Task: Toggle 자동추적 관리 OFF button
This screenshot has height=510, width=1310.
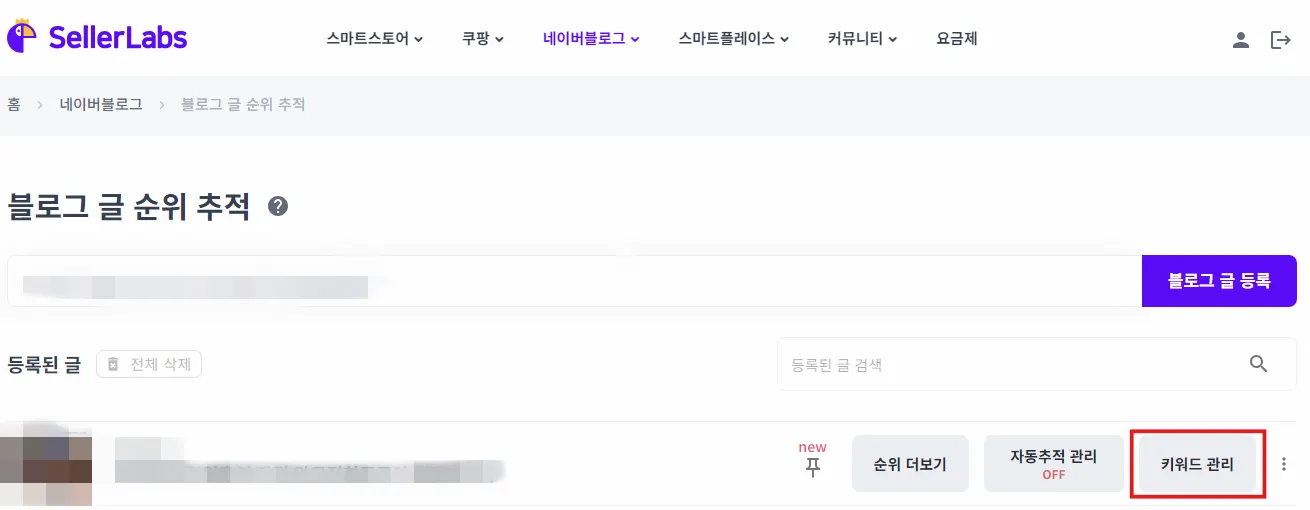Action: 1053,464
